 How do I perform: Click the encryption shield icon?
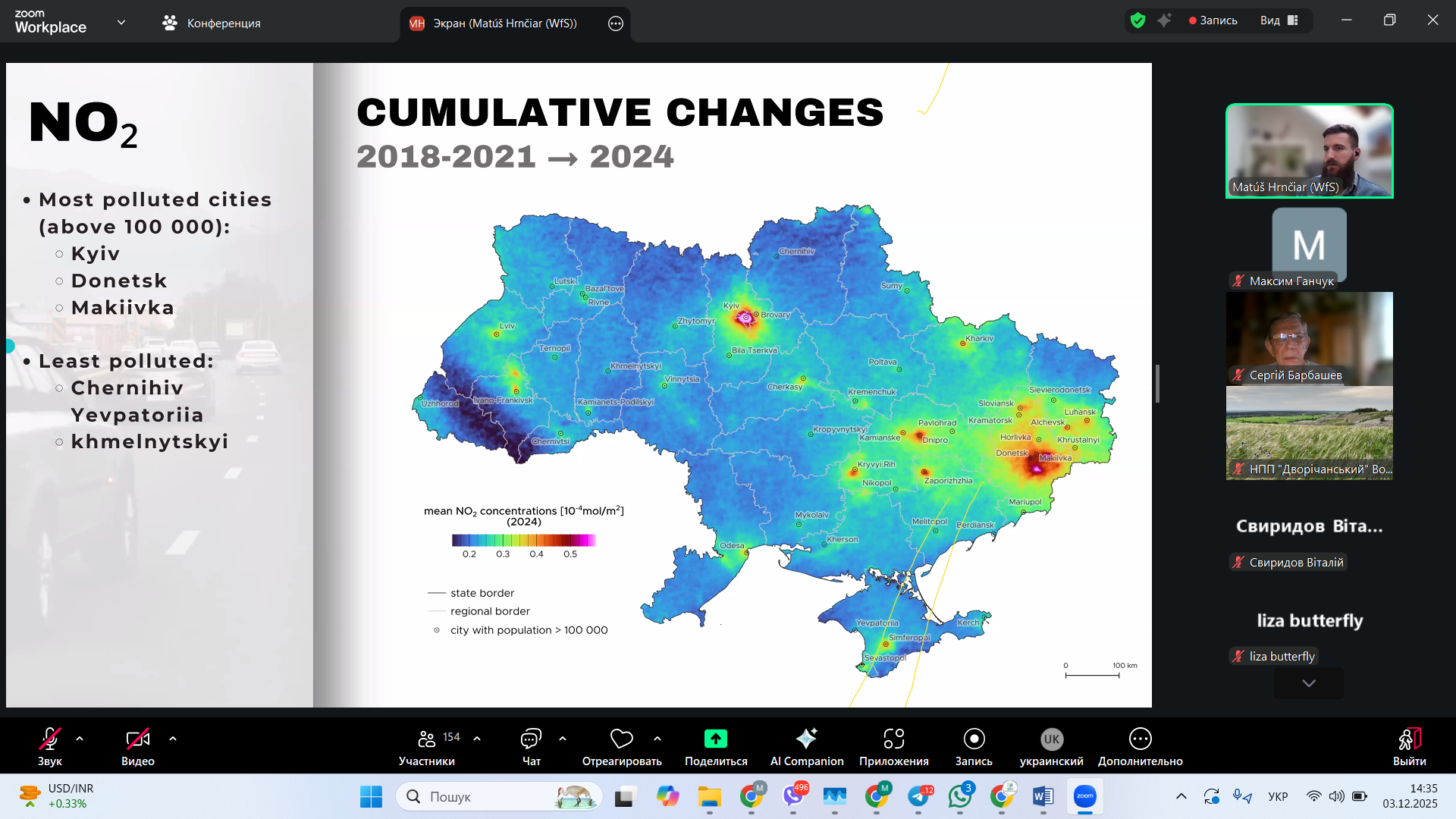click(1137, 20)
